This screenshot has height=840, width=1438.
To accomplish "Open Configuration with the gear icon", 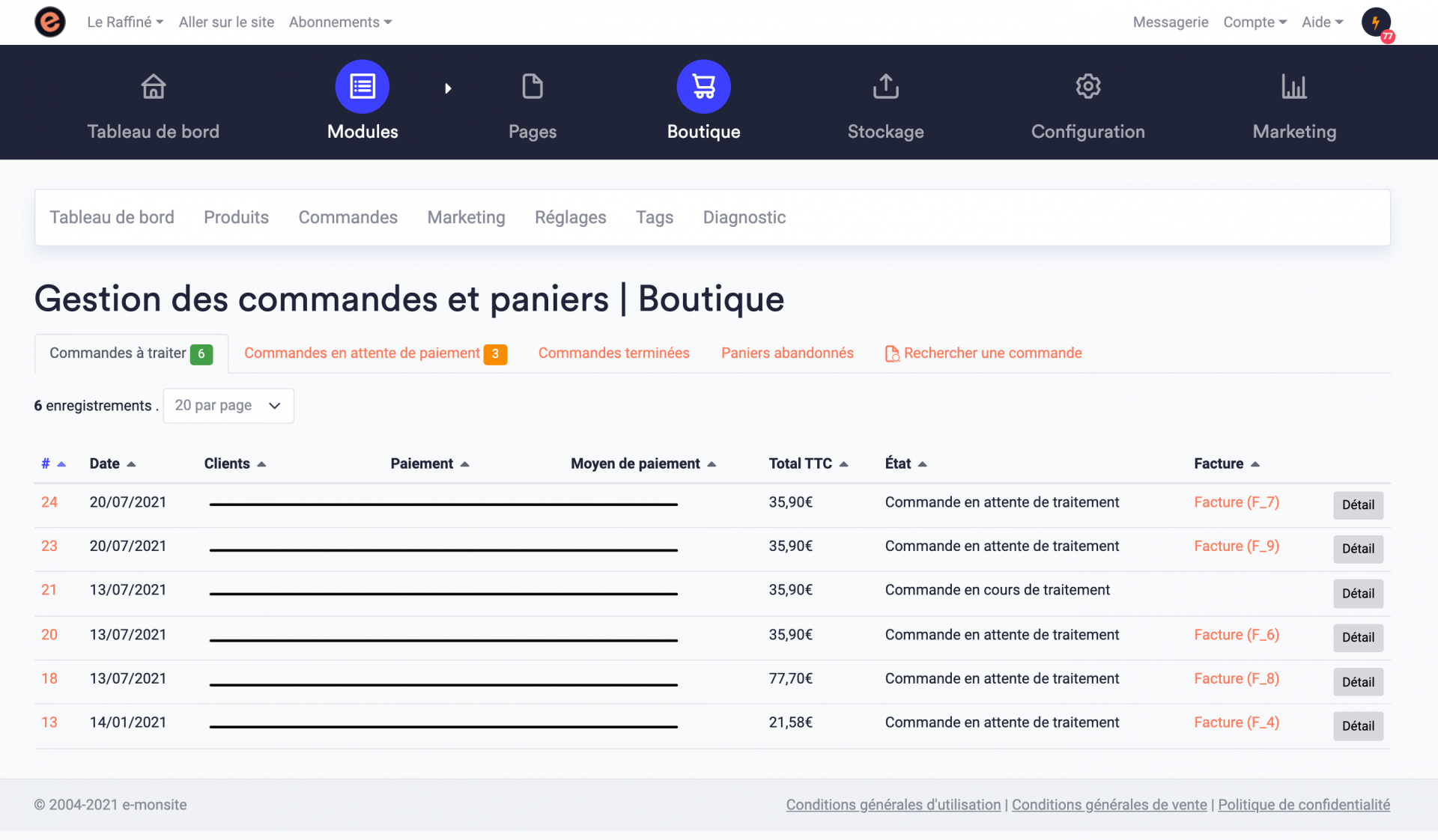I will click(x=1087, y=86).
